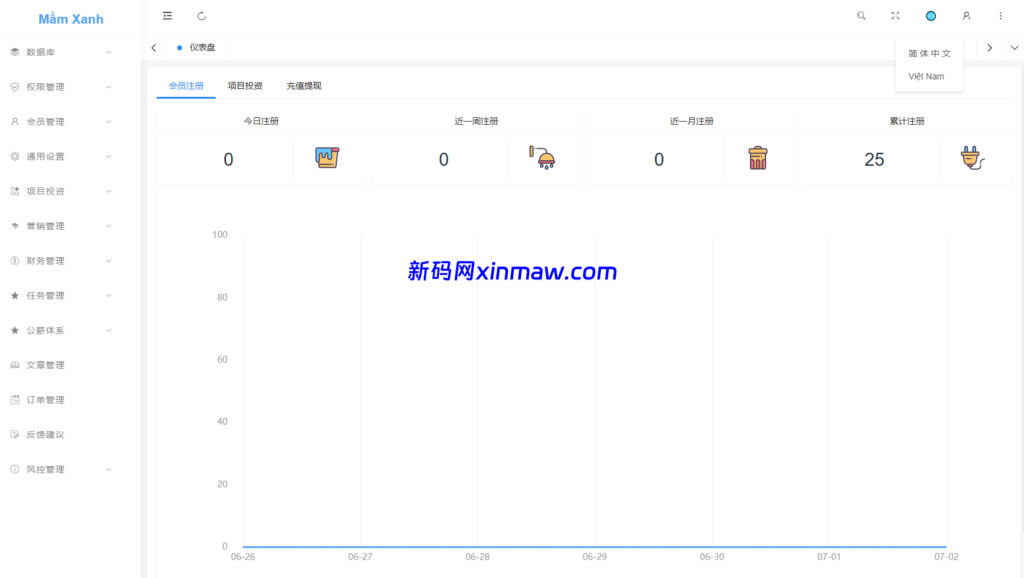Click the 07-02 date on chart axis
The height and width of the screenshot is (578, 1024).
click(x=946, y=556)
